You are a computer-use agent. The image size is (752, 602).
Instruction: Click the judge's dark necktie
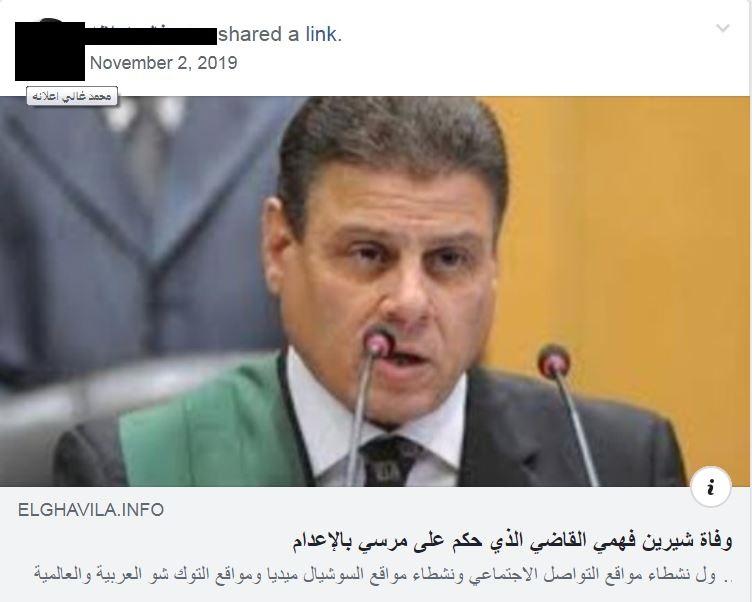[x=388, y=460]
